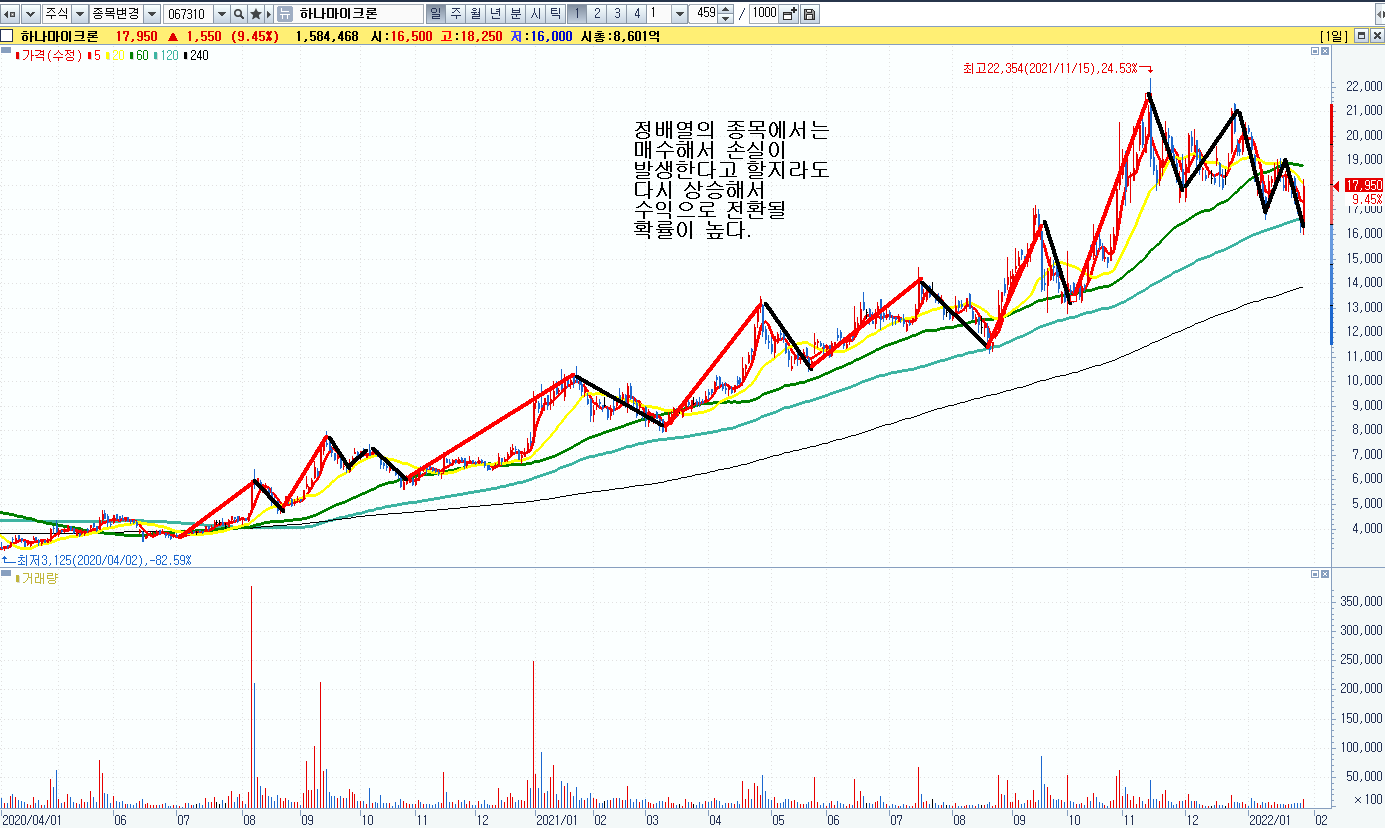1385x828 pixels.
Task: Click the 종목변경 label field
Action: pyautogui.click(x=115, y=14)
